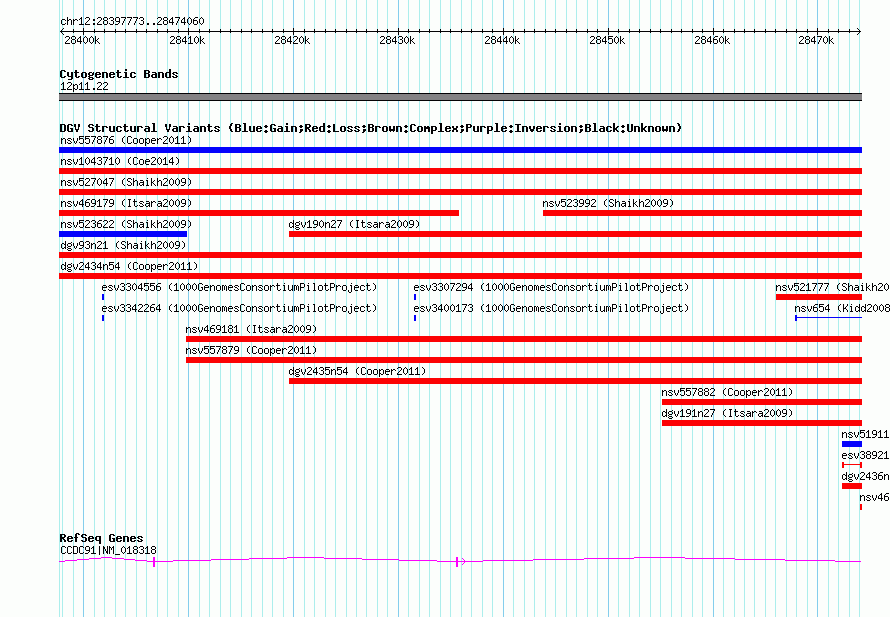Click the 28450k ruler mark
This screenshot has width=890, height=617.
607,40
